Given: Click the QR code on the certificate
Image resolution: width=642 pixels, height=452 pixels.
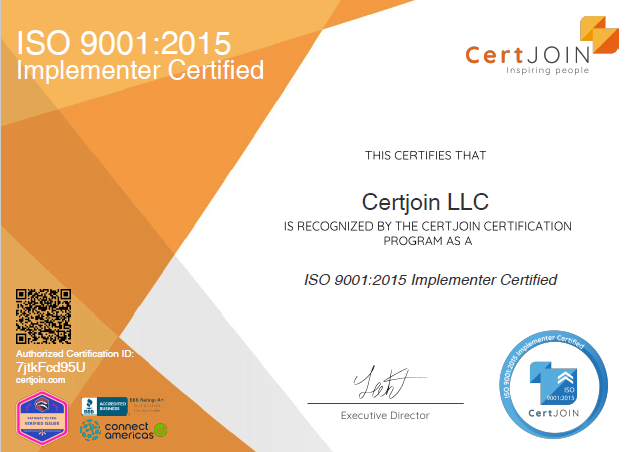Looking at the screenshot, I should (x=43, y=316).
